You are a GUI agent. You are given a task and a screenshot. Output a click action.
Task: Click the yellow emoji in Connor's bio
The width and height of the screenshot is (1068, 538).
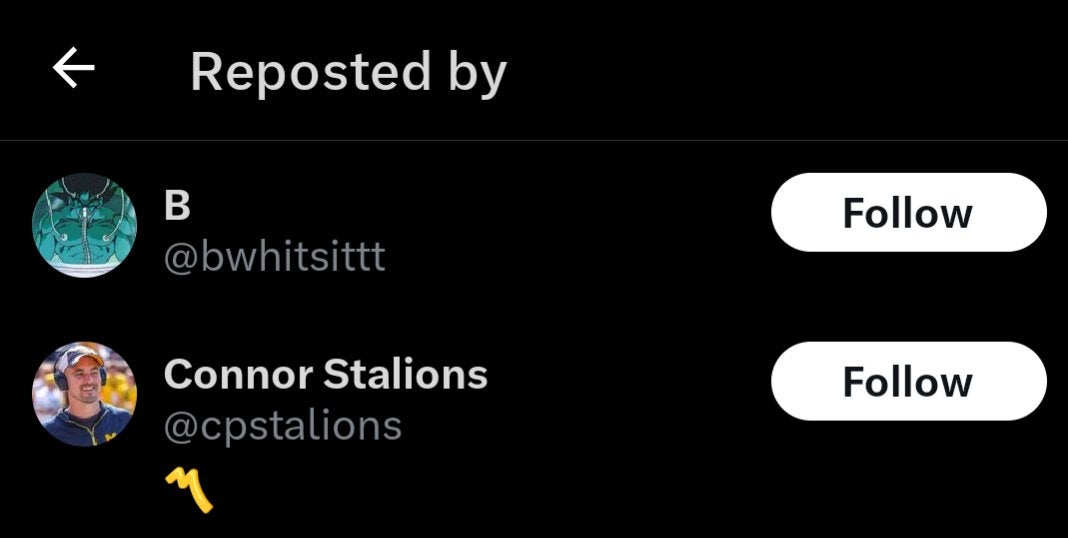click(189, 490)
